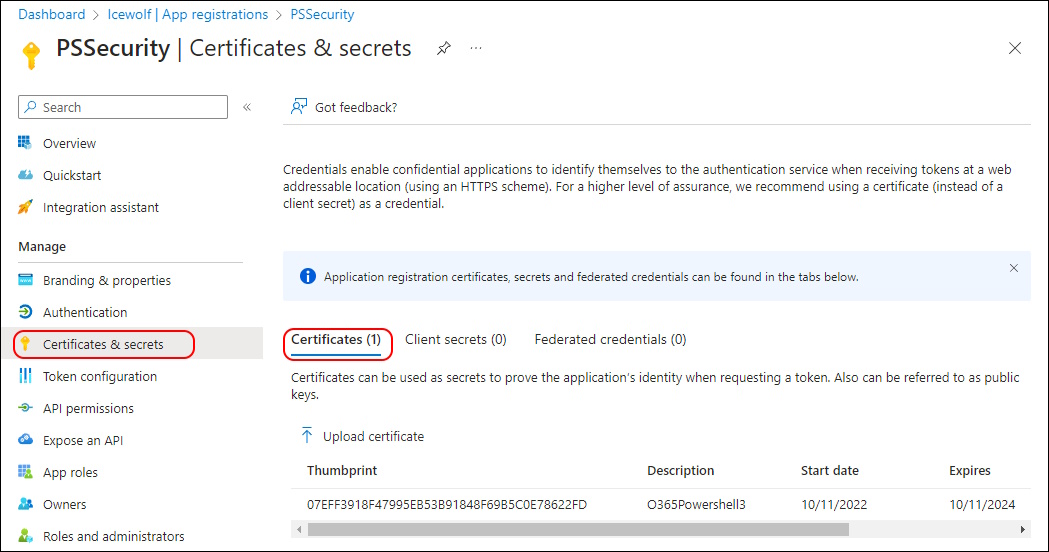Open Expose an API page
The height and width of the screenshot is (552, 1049).
coord(83,441)
